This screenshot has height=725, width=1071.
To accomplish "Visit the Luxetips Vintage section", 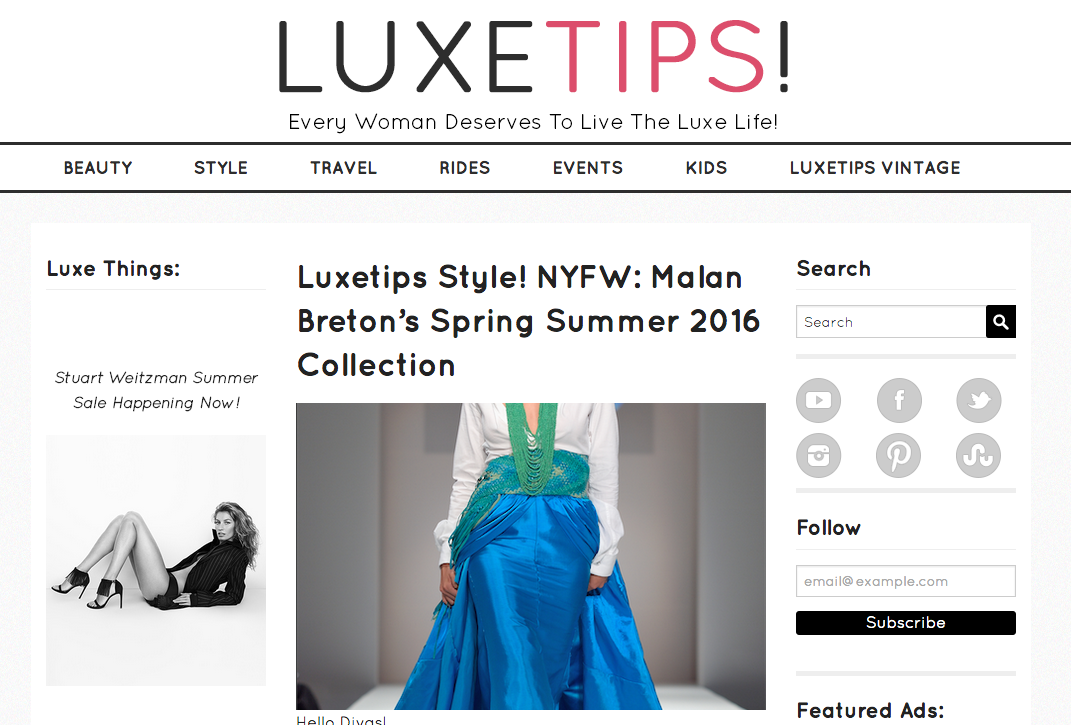I will coord(875,168).
